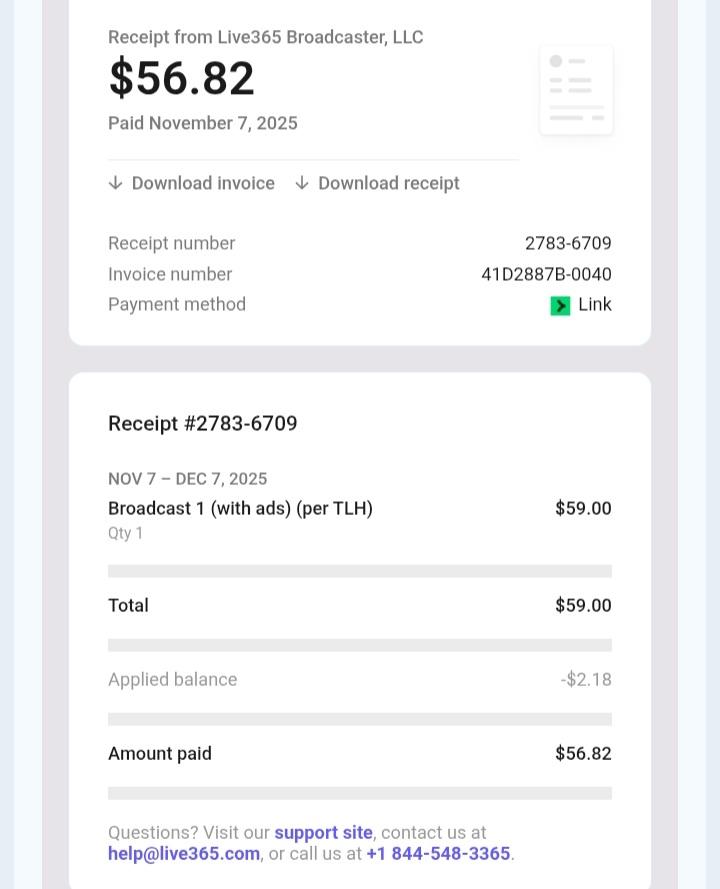The width and height of the screenshot is (720, 889).
Task: Click the Receipt #2783-6709 heading
Action: click(x=203, y=423)
